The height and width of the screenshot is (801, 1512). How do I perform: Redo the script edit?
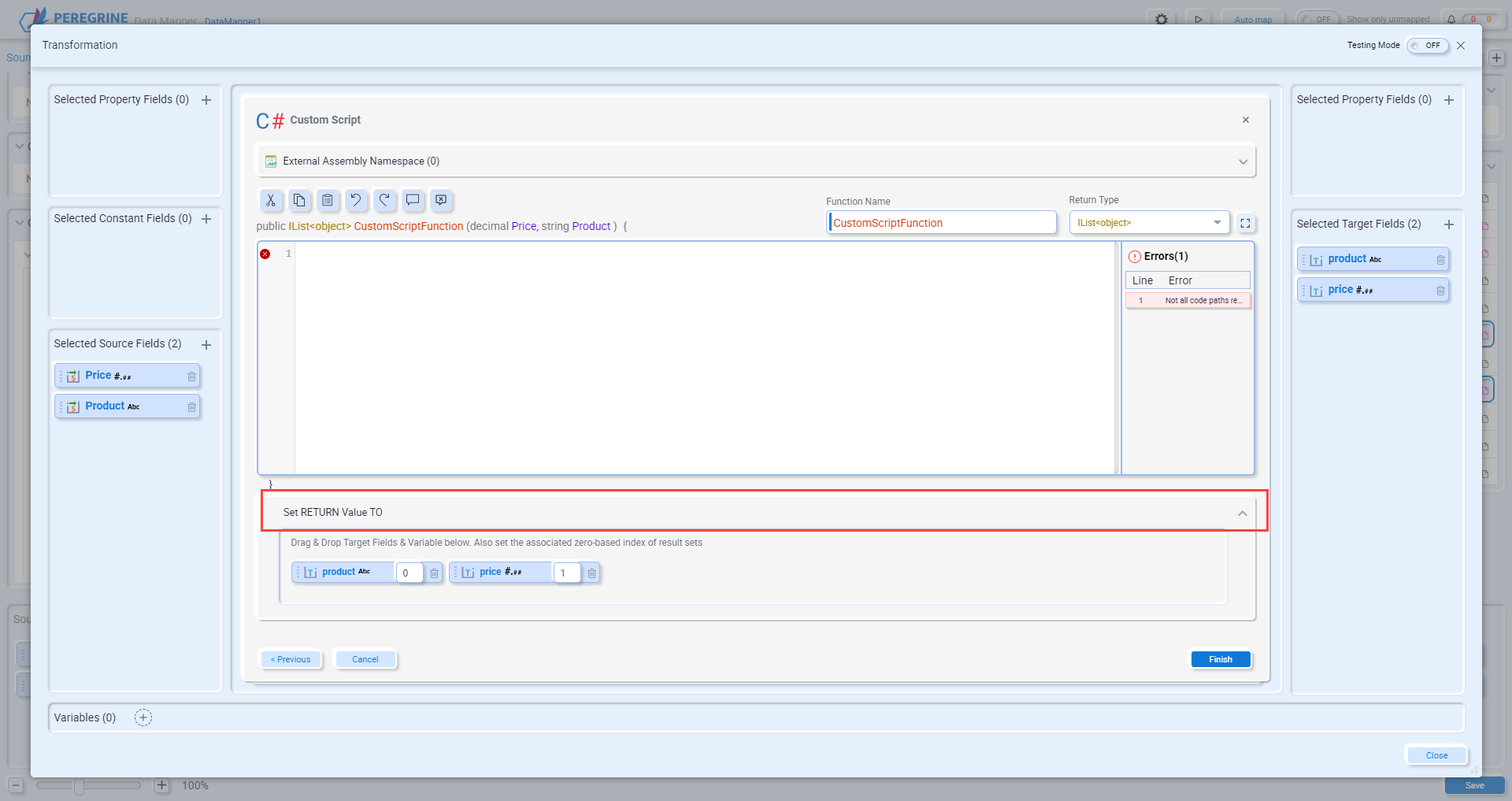click(384, 200)
